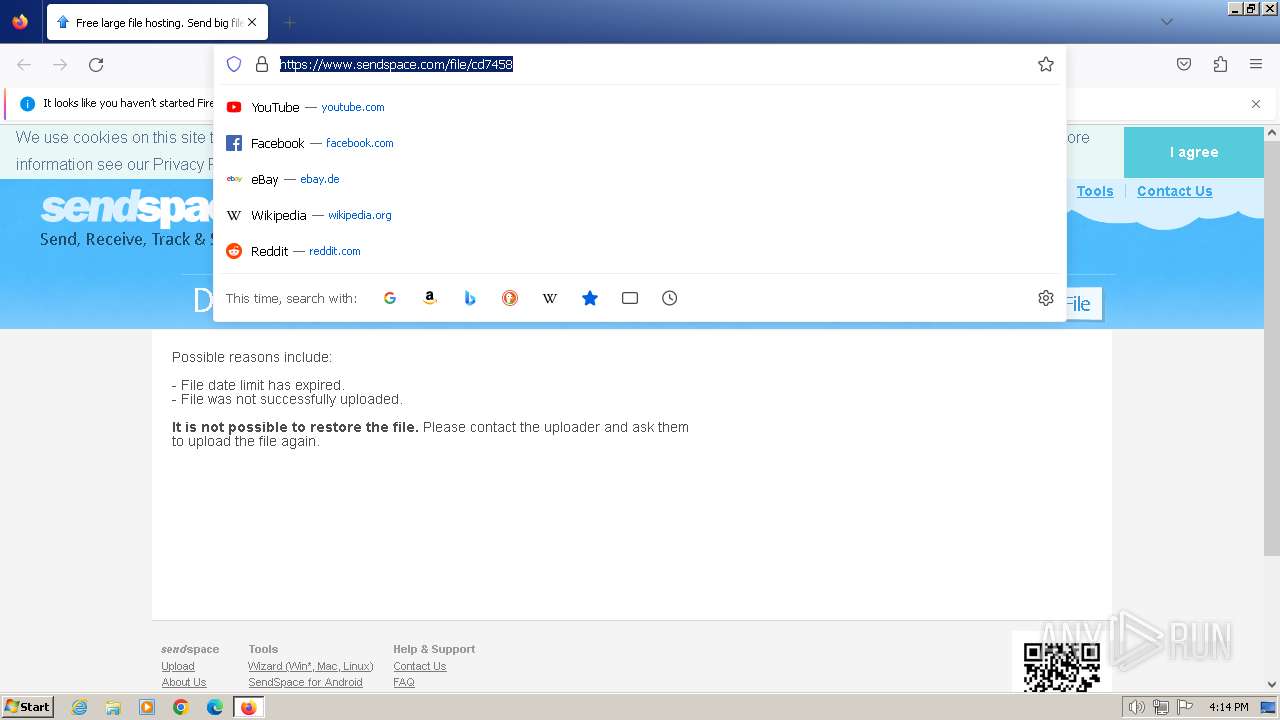Search this time with Bing
This screenshot has width=1280, height=720.
[x=470, y=298]
